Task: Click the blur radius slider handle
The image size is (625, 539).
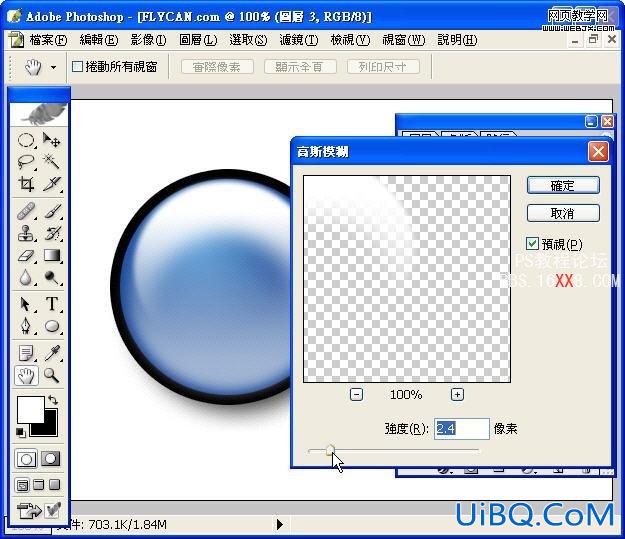Action: click(330, 451)
